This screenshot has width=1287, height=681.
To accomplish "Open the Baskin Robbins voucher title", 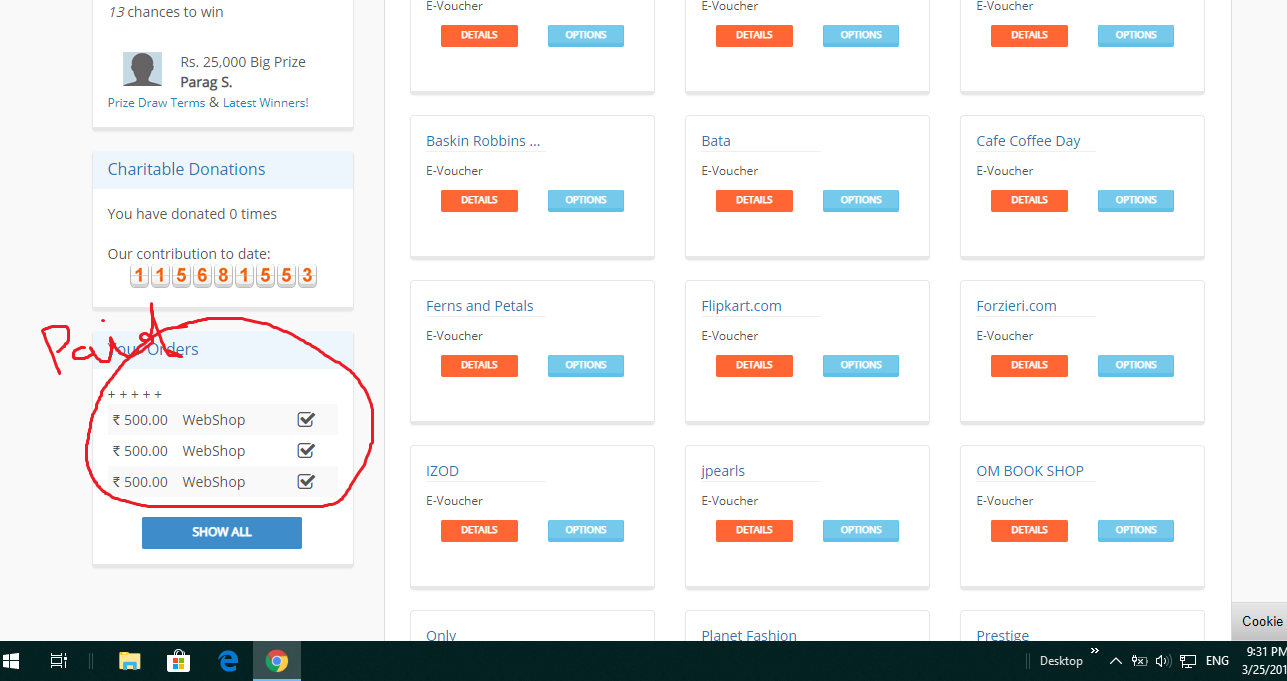I will pos(483,141).
